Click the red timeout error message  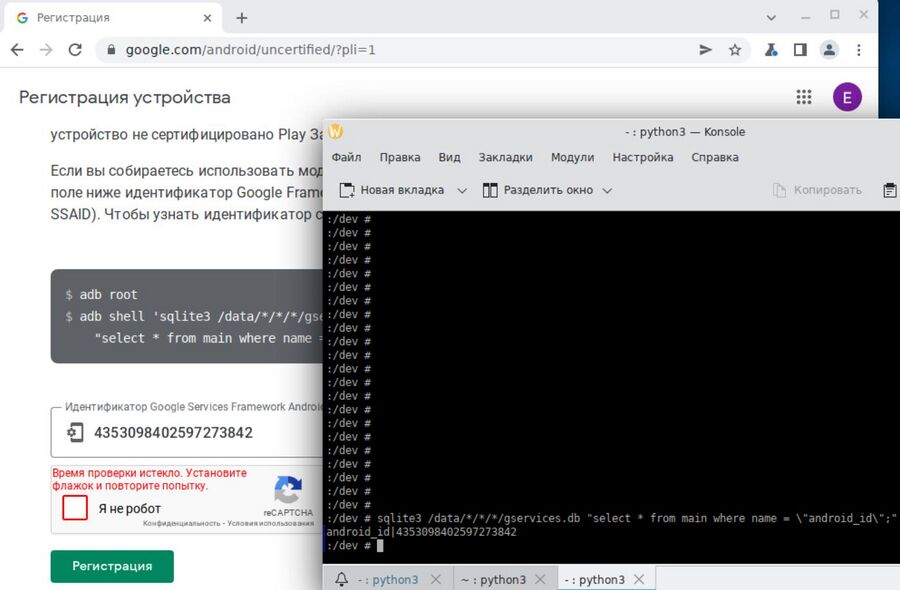click(x=149, y=479)
